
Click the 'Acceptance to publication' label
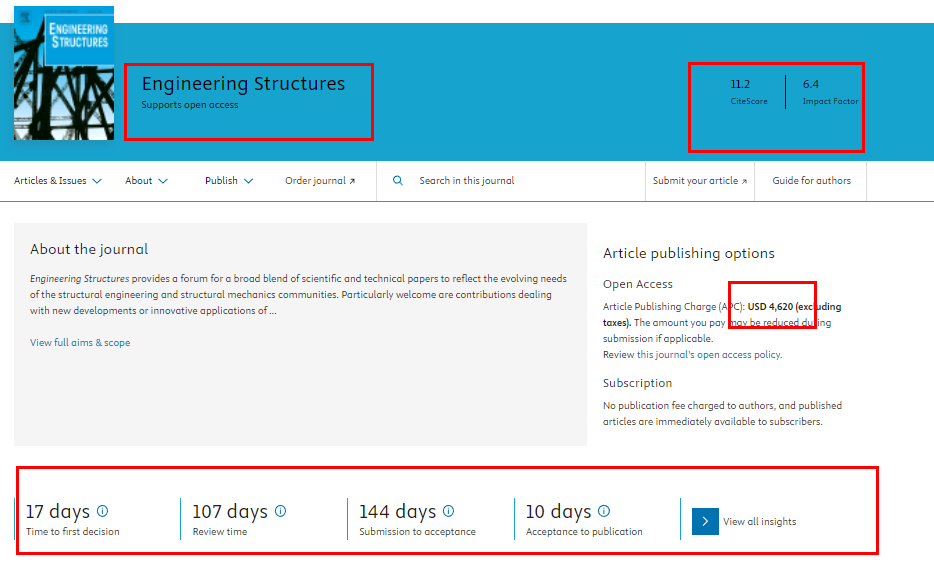[584, 532]
